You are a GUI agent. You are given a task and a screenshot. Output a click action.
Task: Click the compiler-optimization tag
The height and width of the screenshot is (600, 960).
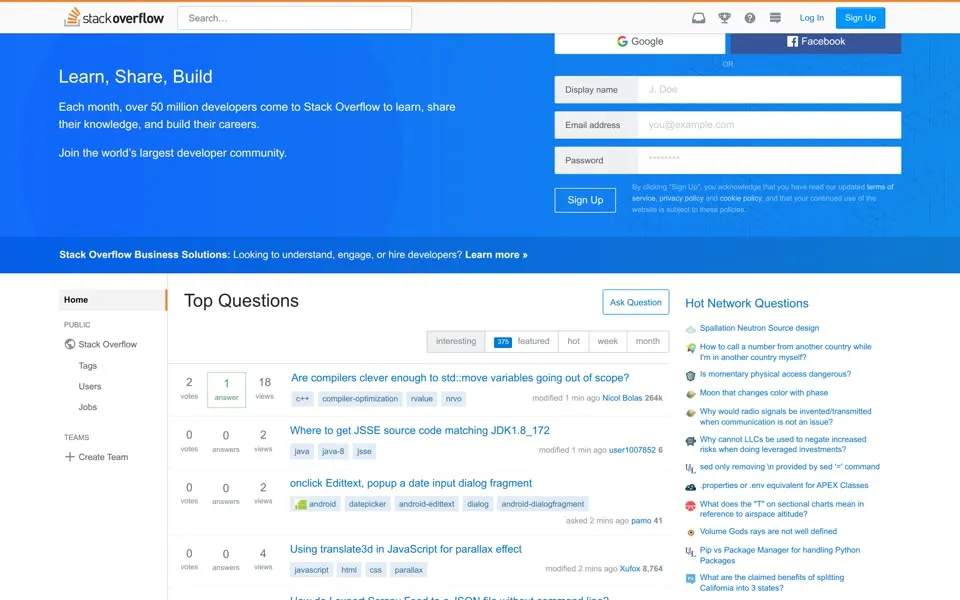(360, 399)
